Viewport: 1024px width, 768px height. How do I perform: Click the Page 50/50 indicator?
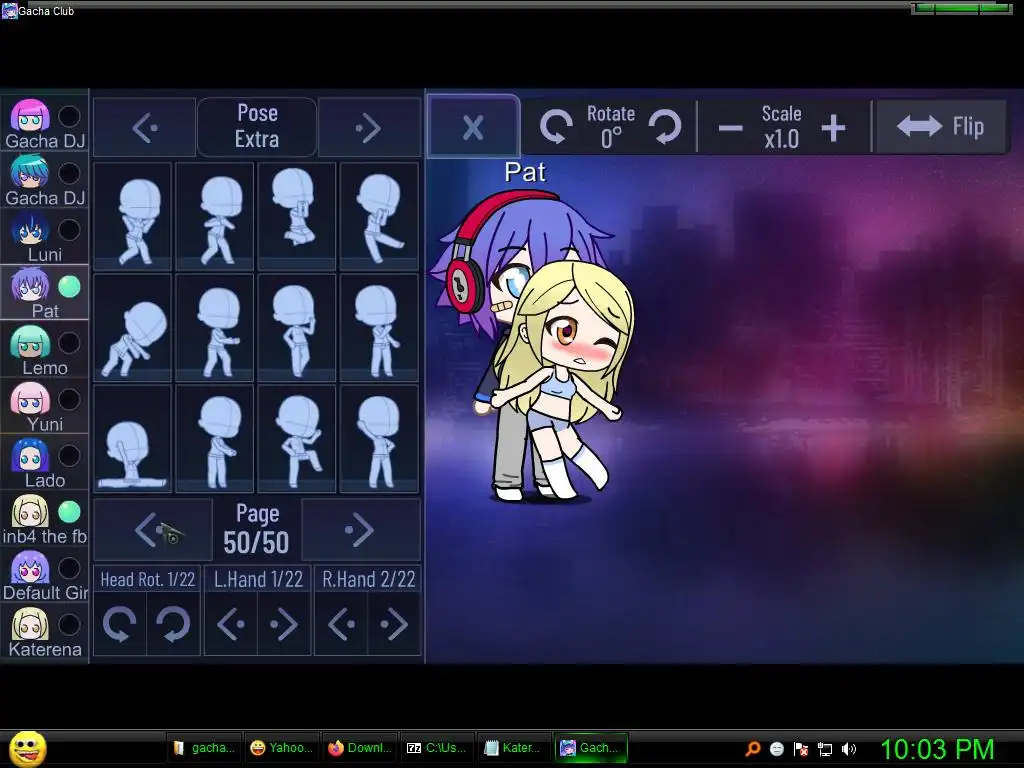click(257, 530)
